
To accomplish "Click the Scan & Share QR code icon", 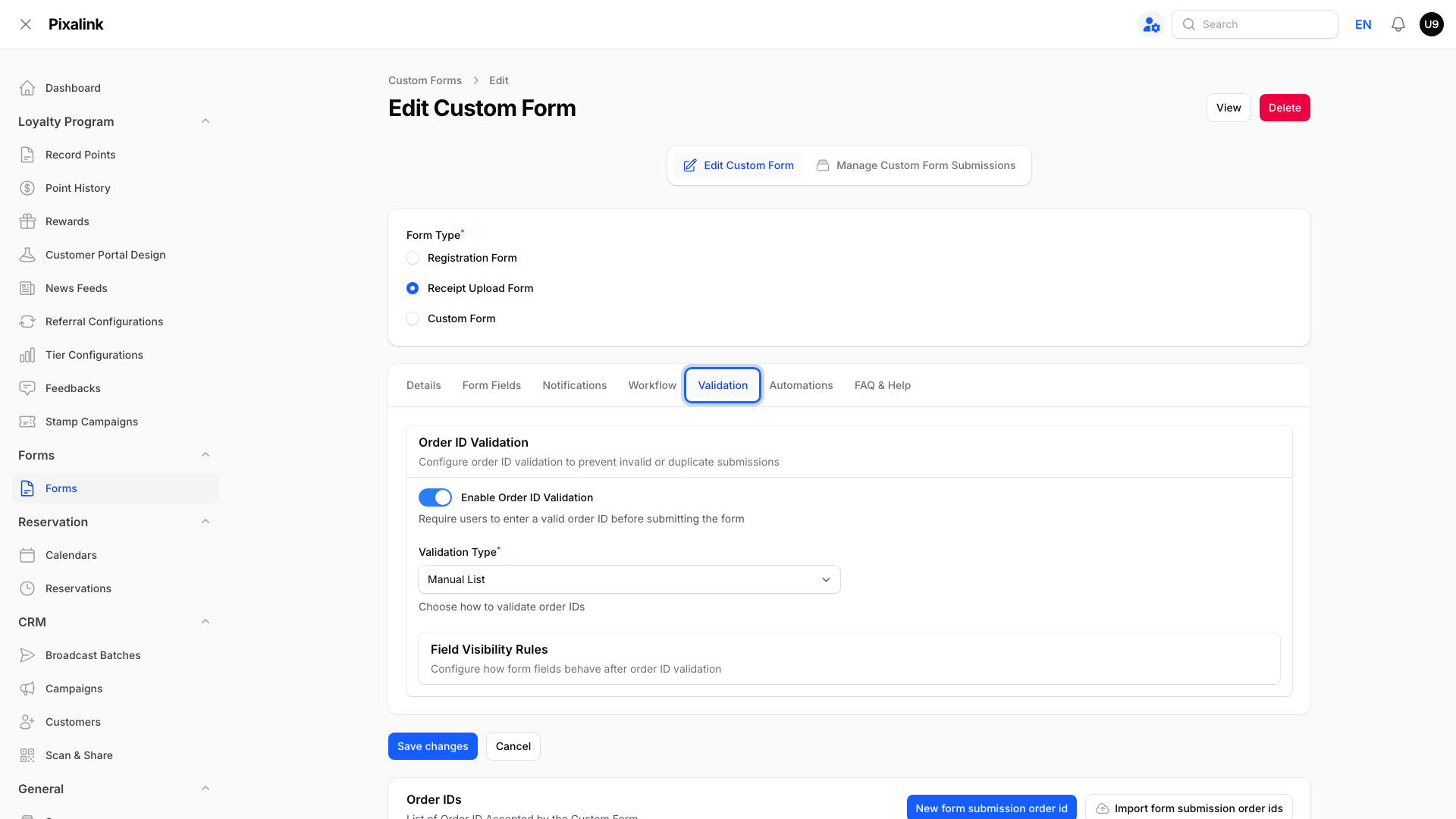I will click(27, 755).
